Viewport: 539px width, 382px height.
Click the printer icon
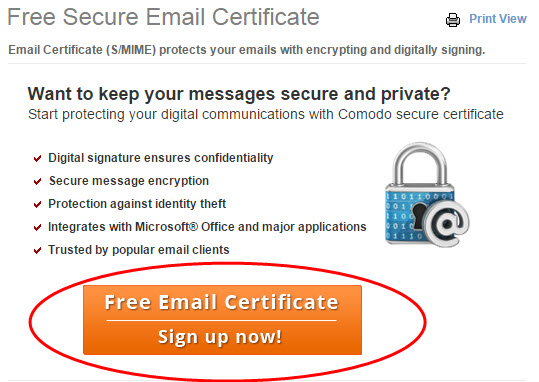(452, 20)
